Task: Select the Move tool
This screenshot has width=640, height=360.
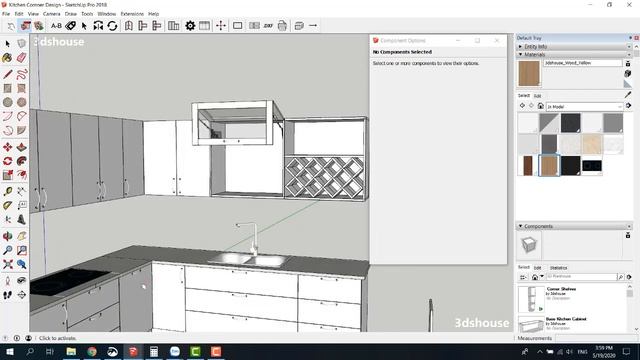Action: [x=7, y=147]
